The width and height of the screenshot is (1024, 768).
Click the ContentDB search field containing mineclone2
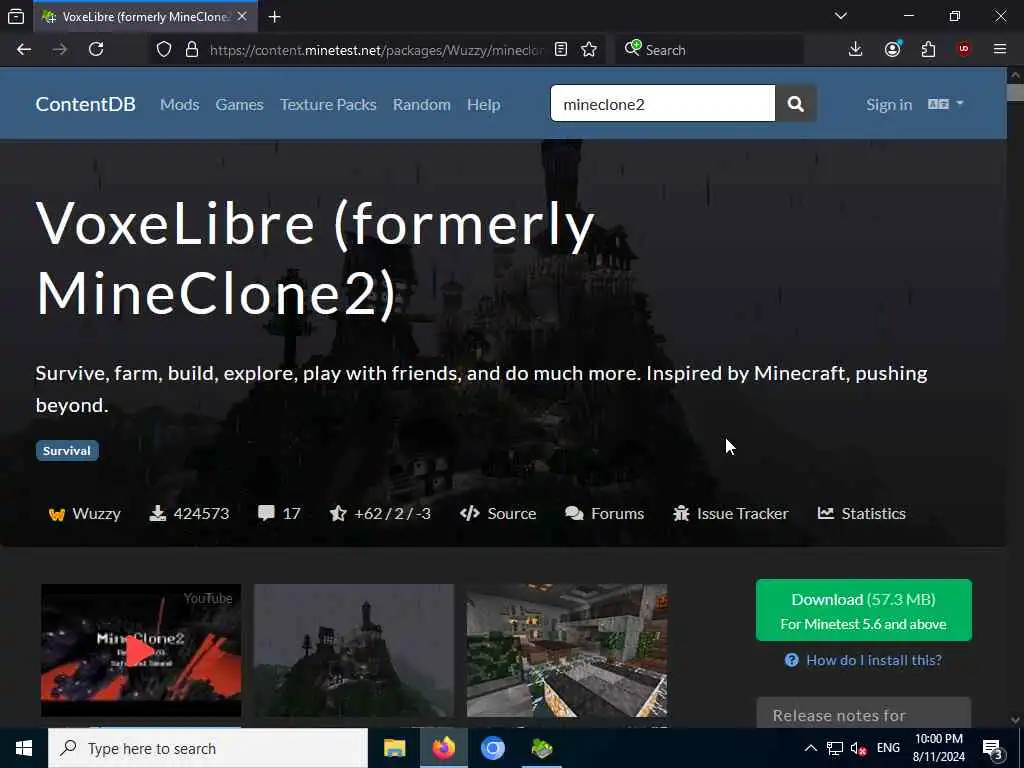point(663,103)
